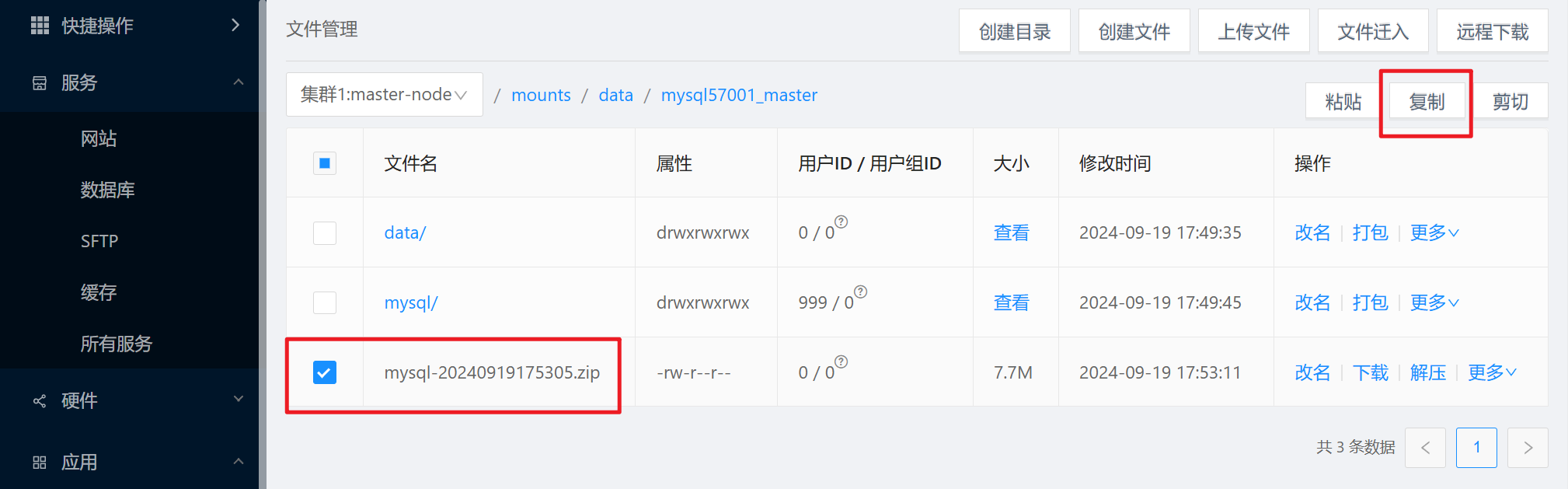1568x489 pixels.
Task: Check the data/ folder checkbox
Action: pos(325,233)
